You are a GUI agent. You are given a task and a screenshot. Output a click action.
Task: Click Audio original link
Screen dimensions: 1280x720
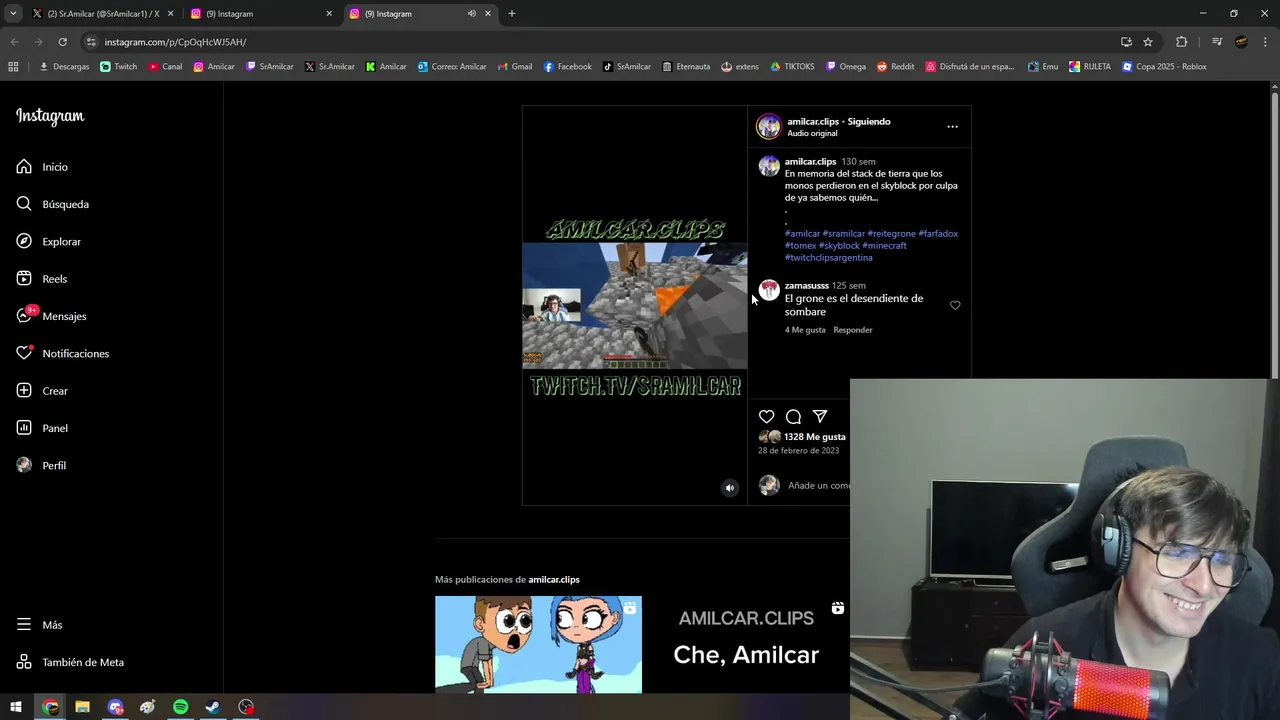pyautogui.click(x=812, y=133)
